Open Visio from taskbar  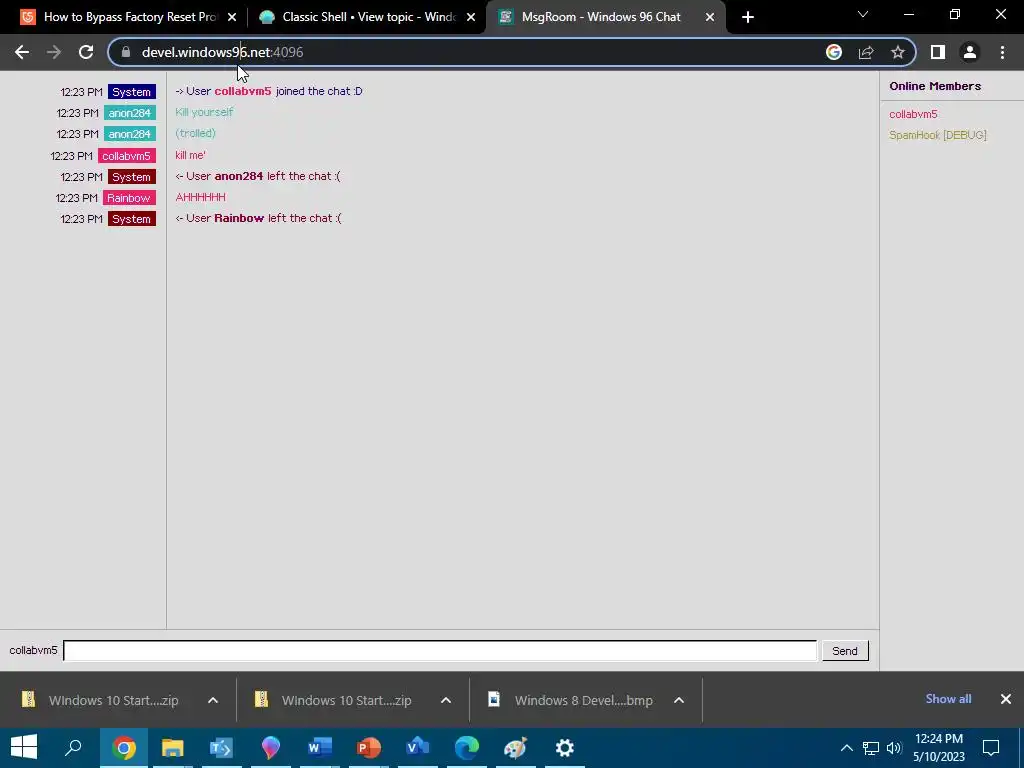417,747
